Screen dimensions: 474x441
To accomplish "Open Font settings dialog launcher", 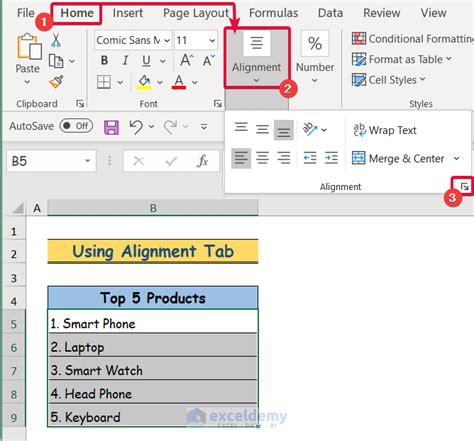I will click(x=218, y=104).
